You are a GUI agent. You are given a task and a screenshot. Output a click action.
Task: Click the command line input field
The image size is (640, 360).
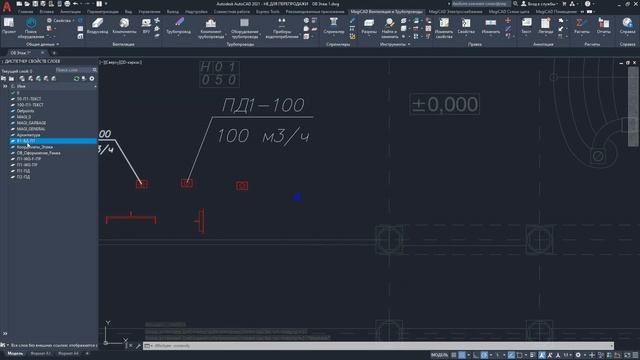click(x=378, y=346)
